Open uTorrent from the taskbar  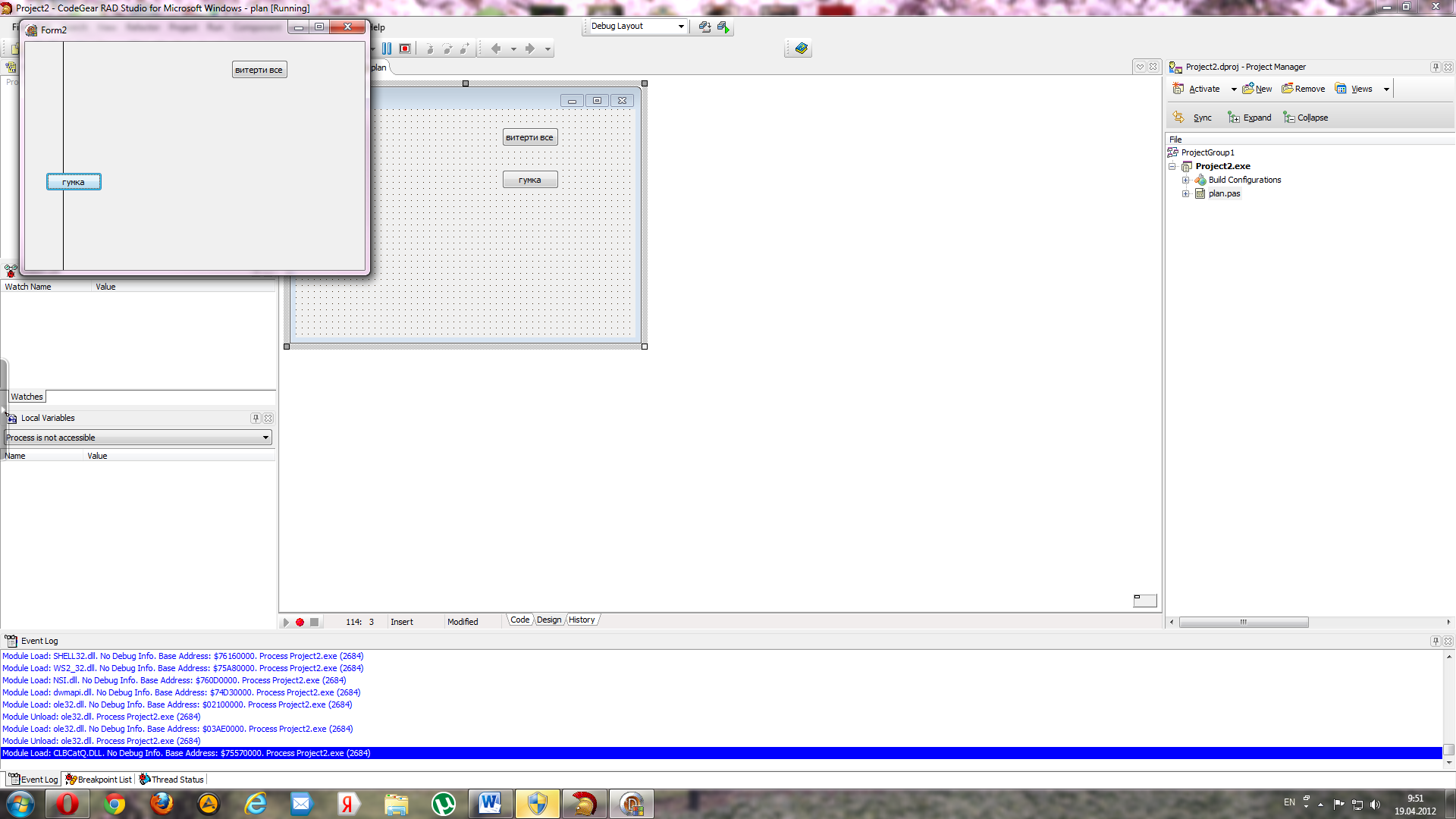tap(444, 804)
